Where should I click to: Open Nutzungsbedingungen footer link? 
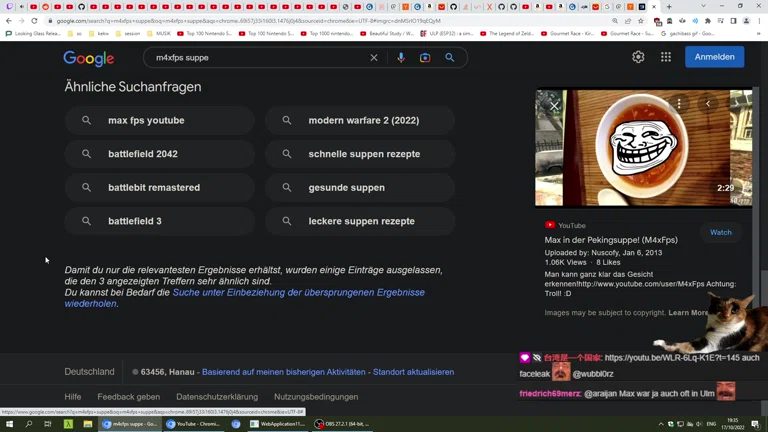point(316,397)
